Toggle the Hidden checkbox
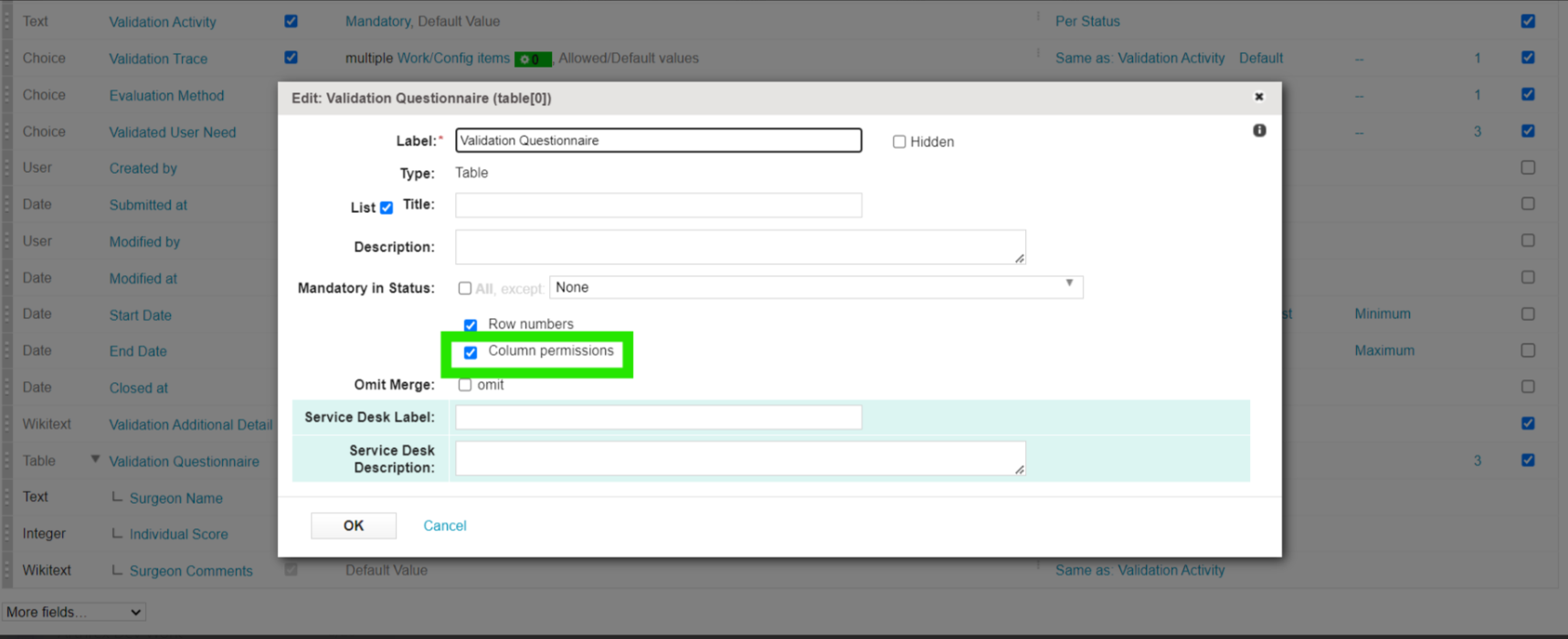Image resolution: width=1568 pixels, height=639 pixels. 899,142
